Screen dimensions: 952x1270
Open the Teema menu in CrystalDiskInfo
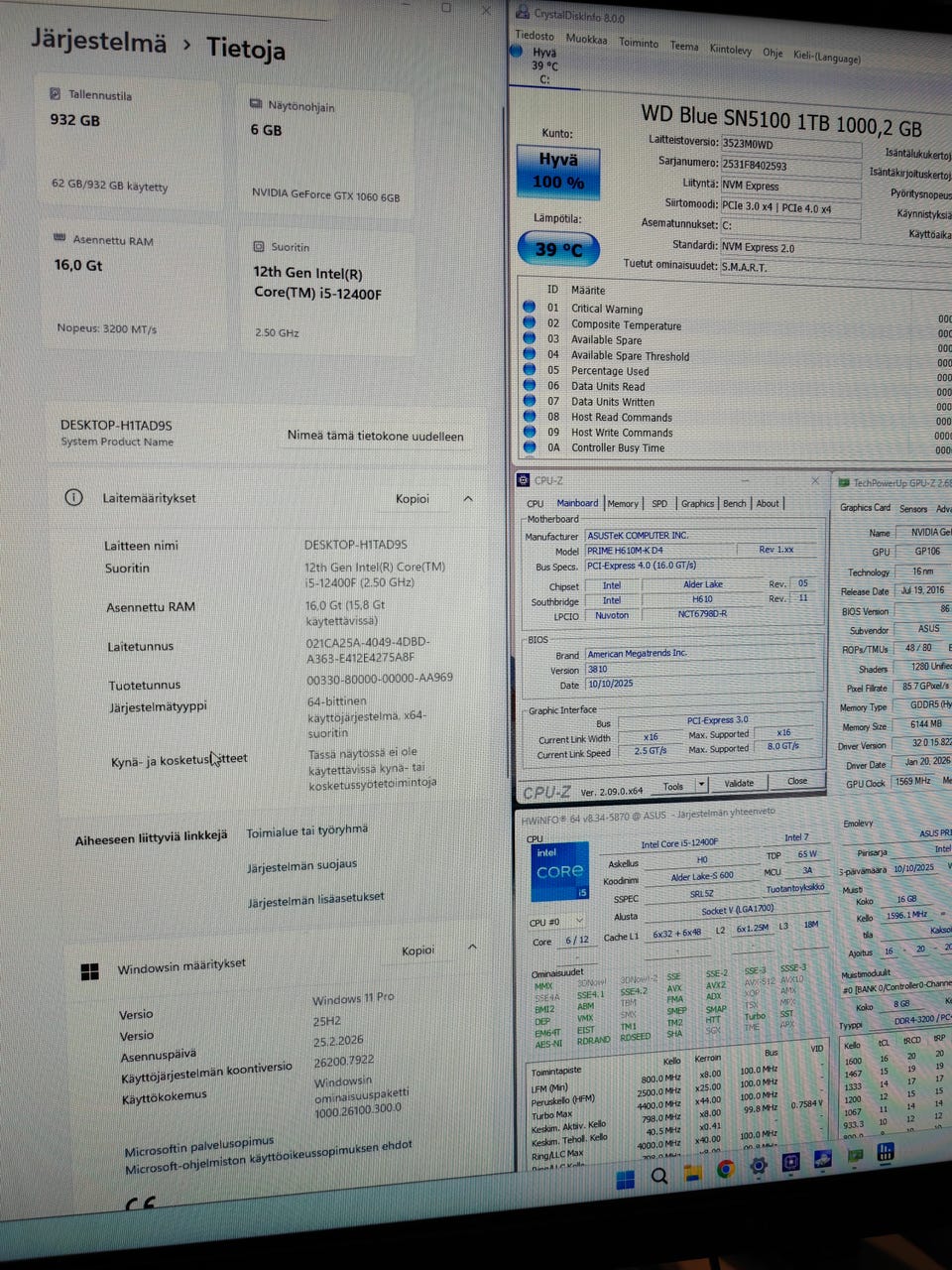(x=684, y=46)
